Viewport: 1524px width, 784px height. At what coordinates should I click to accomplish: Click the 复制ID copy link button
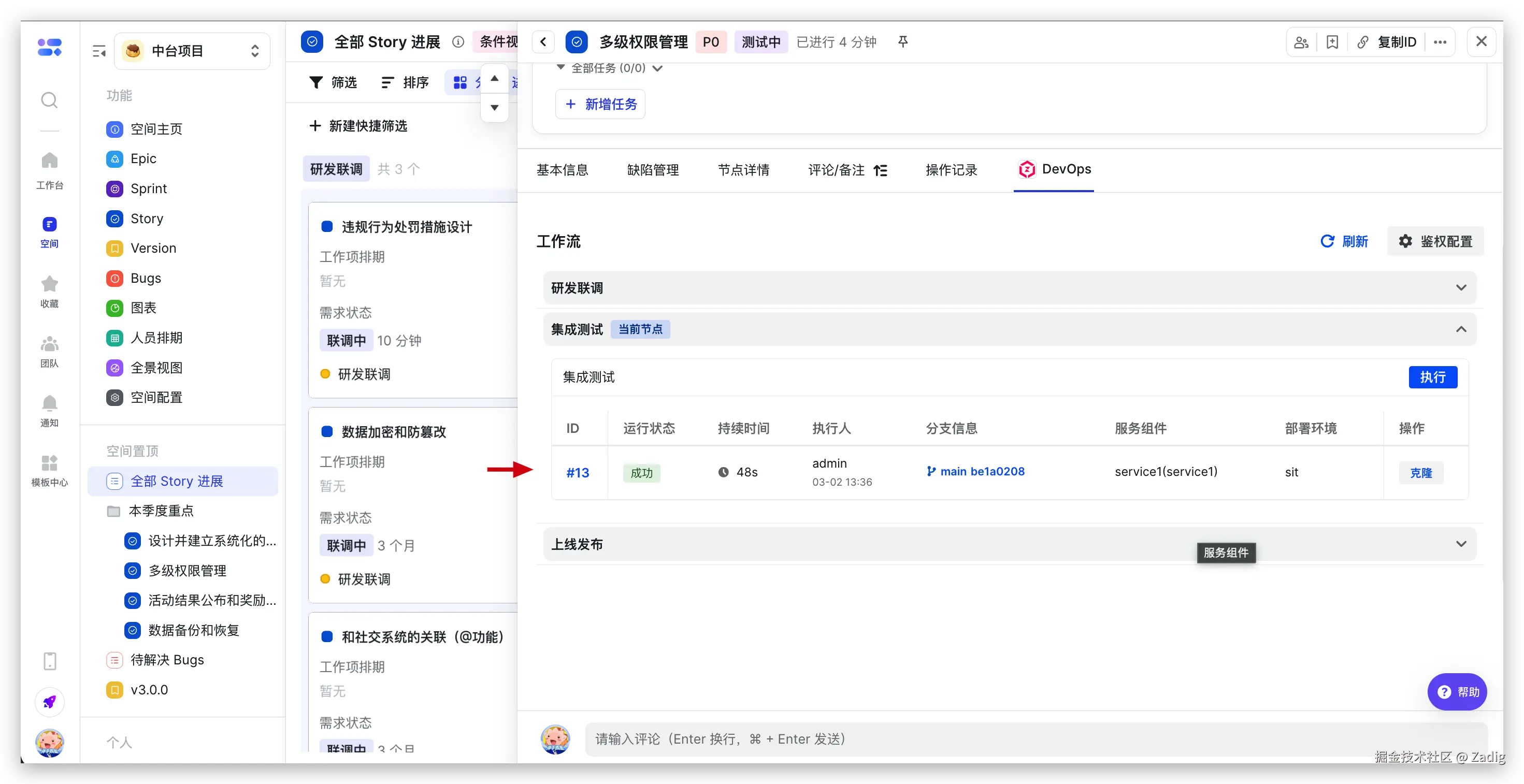click(x=1387, y=42)
